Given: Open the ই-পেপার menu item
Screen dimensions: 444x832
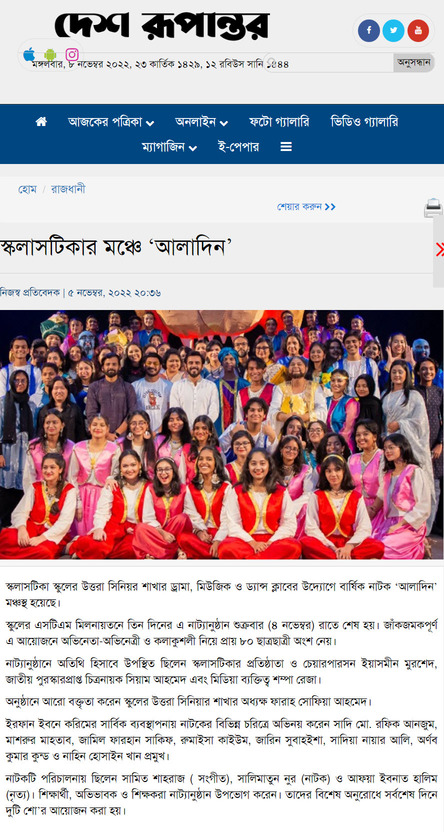Looking at the screenshot, I should click(x=238, y=146).
